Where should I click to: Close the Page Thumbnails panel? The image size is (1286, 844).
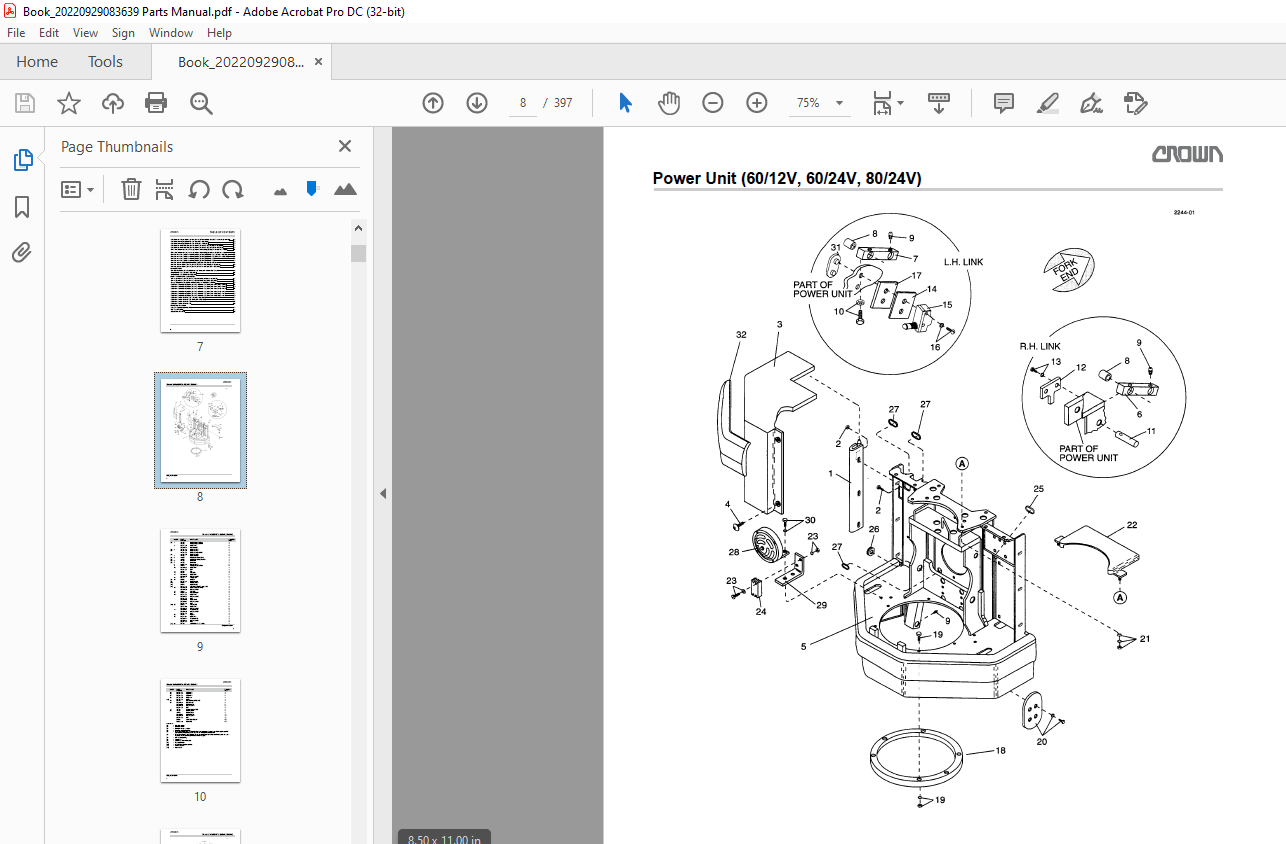[345, 146]
